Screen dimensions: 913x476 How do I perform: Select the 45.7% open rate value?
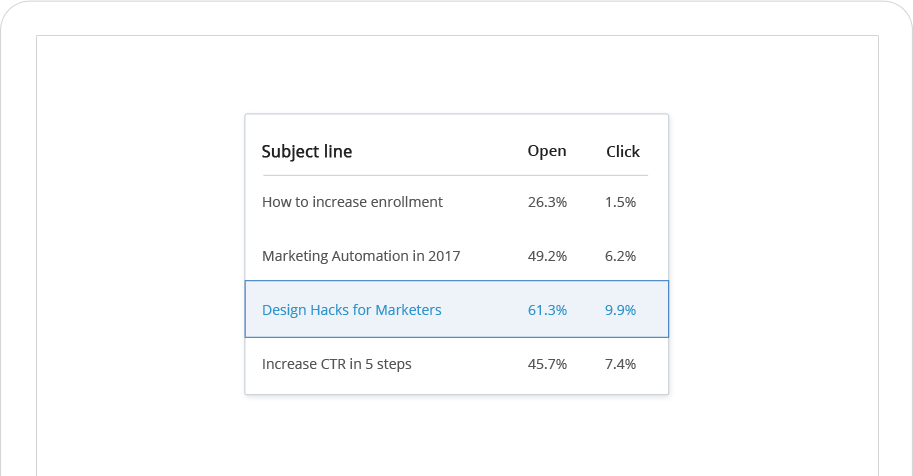(x=547, y=364)
